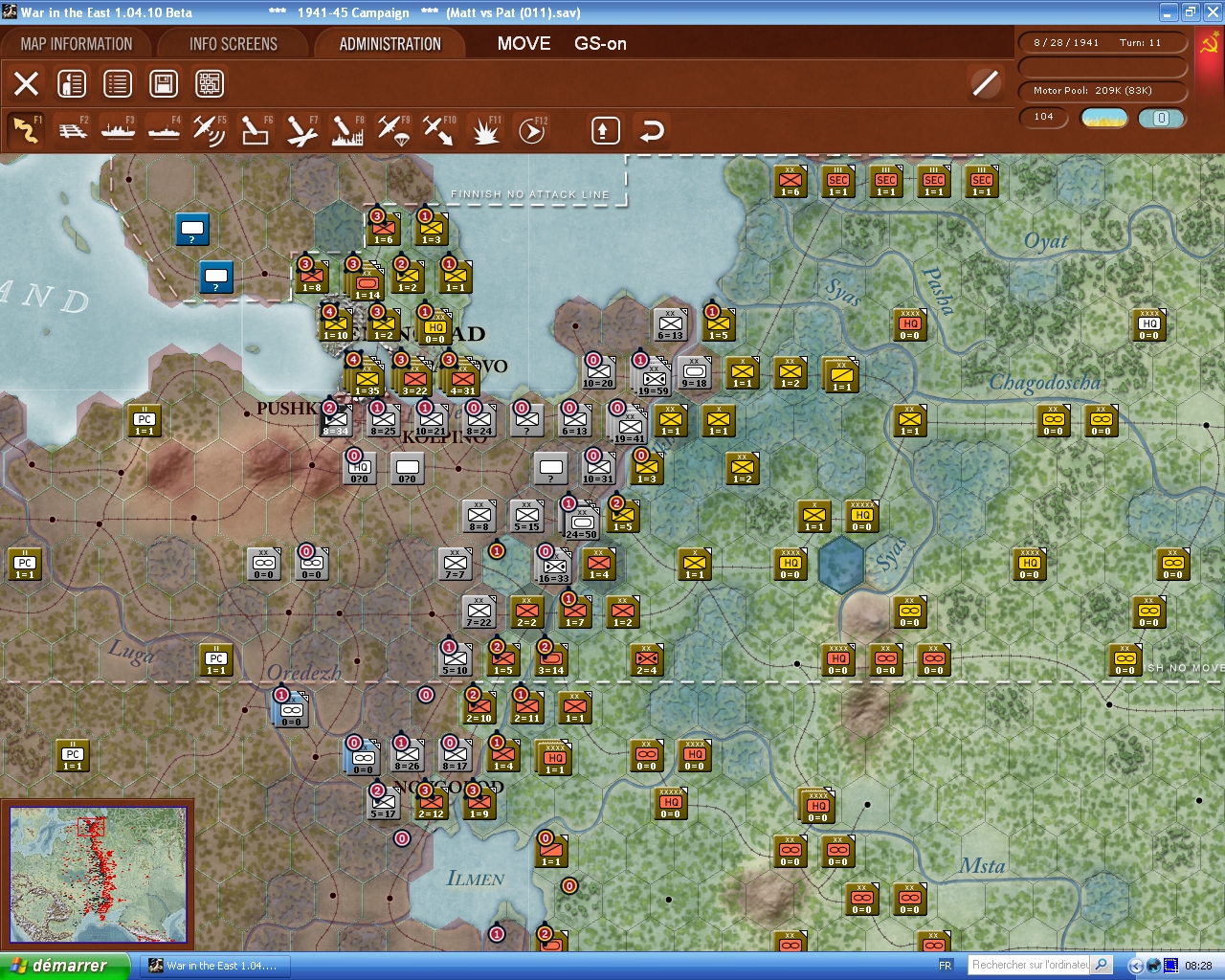Select the F1 Move mode icon
Viewport: 1225px width, 980px height.
pos(26,130)
